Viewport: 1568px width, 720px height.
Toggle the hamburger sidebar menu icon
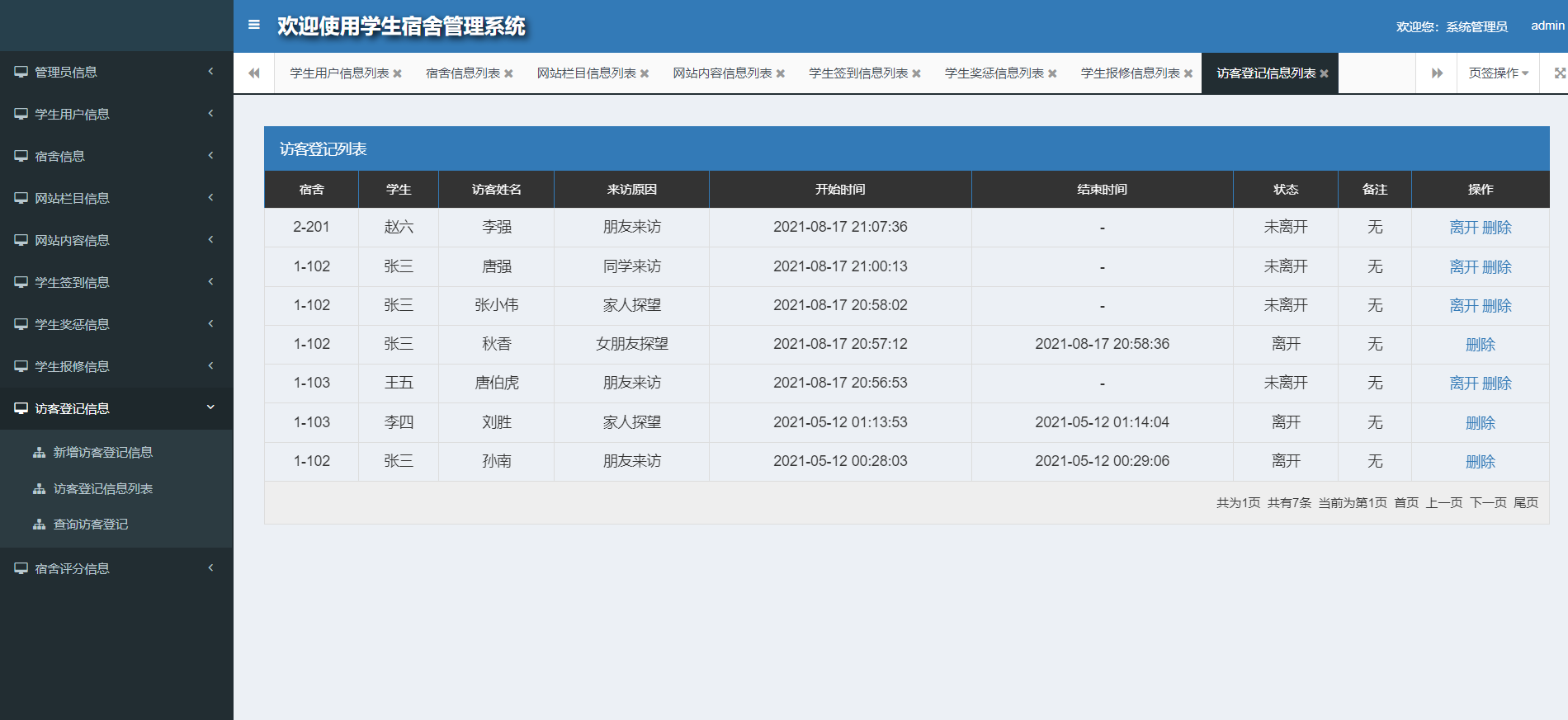click(254, 25)
